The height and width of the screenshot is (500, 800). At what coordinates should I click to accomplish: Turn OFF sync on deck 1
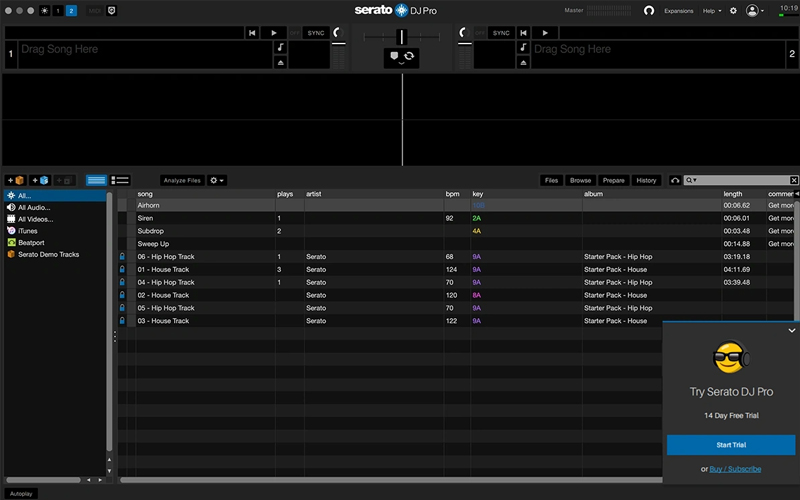pos(294,33)
